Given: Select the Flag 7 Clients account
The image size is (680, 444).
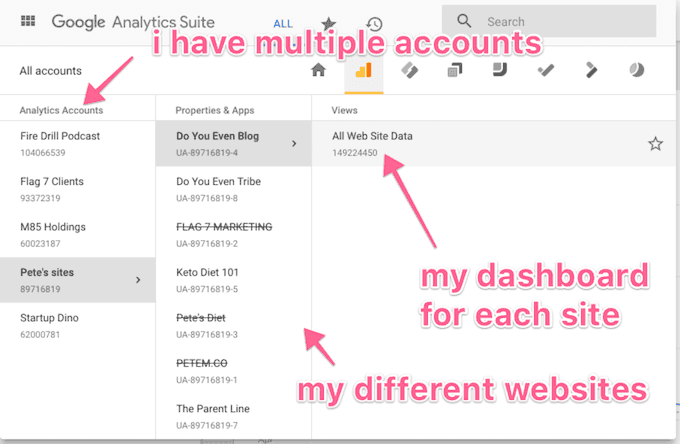Looking at the screenshot, I should click(78, 189).
